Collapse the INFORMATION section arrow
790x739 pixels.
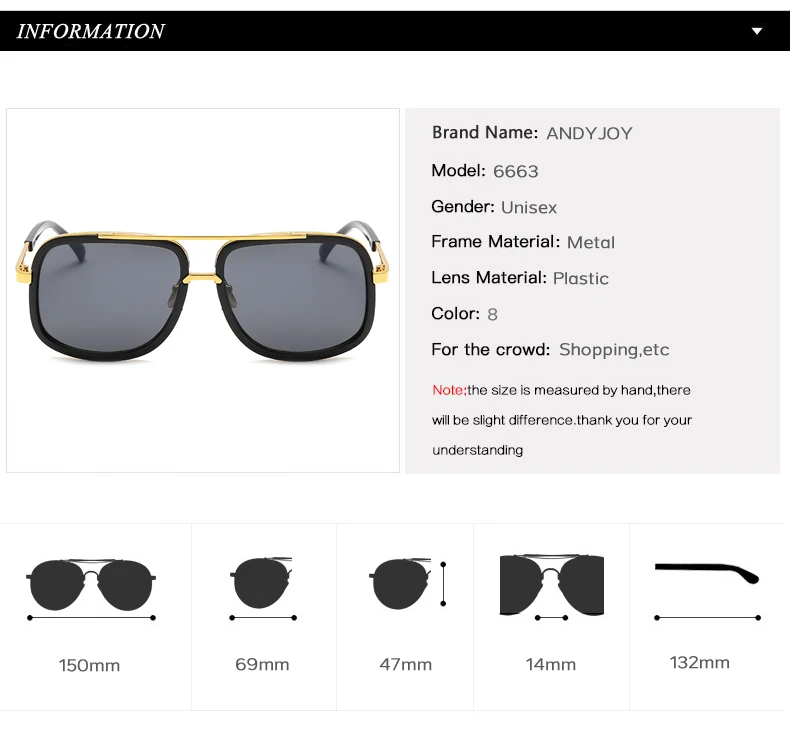point(757,31)
